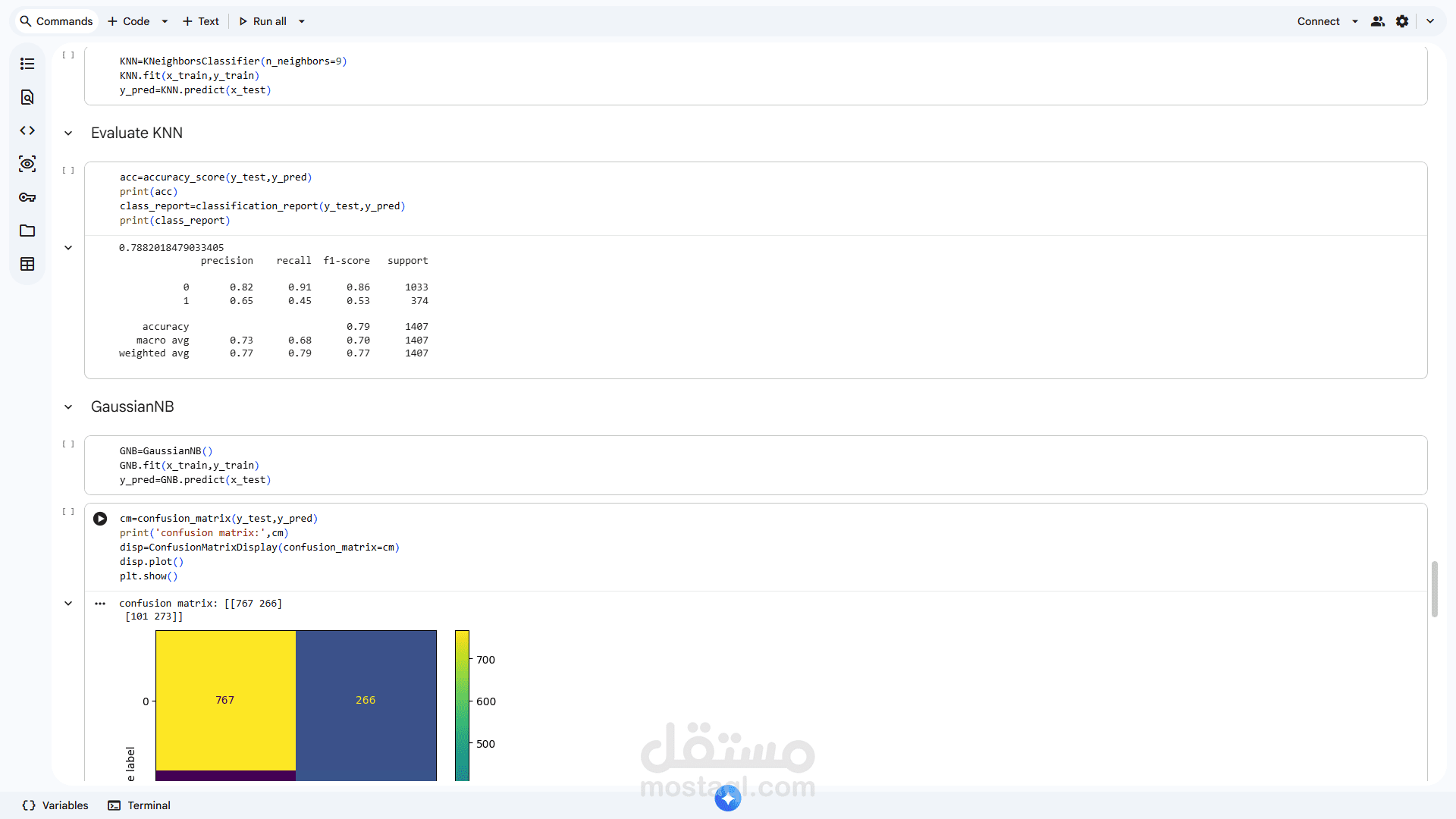1456x819 pixels.
Task: Open the data table sidebar icon
Action: pyautogui.click(x=27, y=264)
